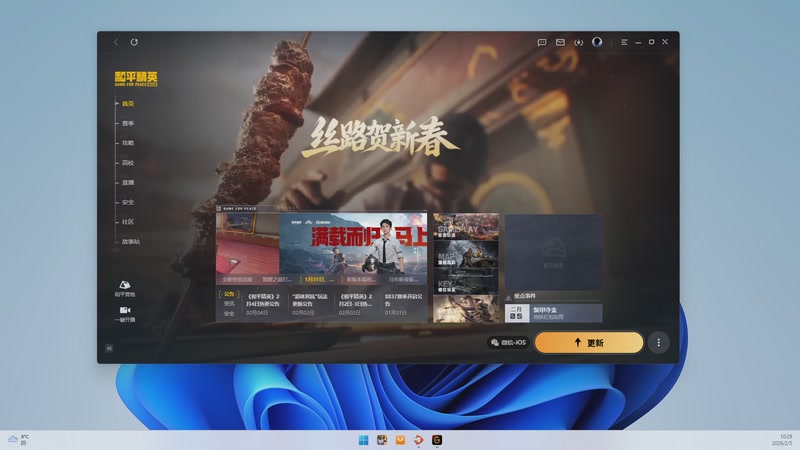Click the large placeholder helmet card
This screenshot has height=450, width=800.
click(554, 253)
